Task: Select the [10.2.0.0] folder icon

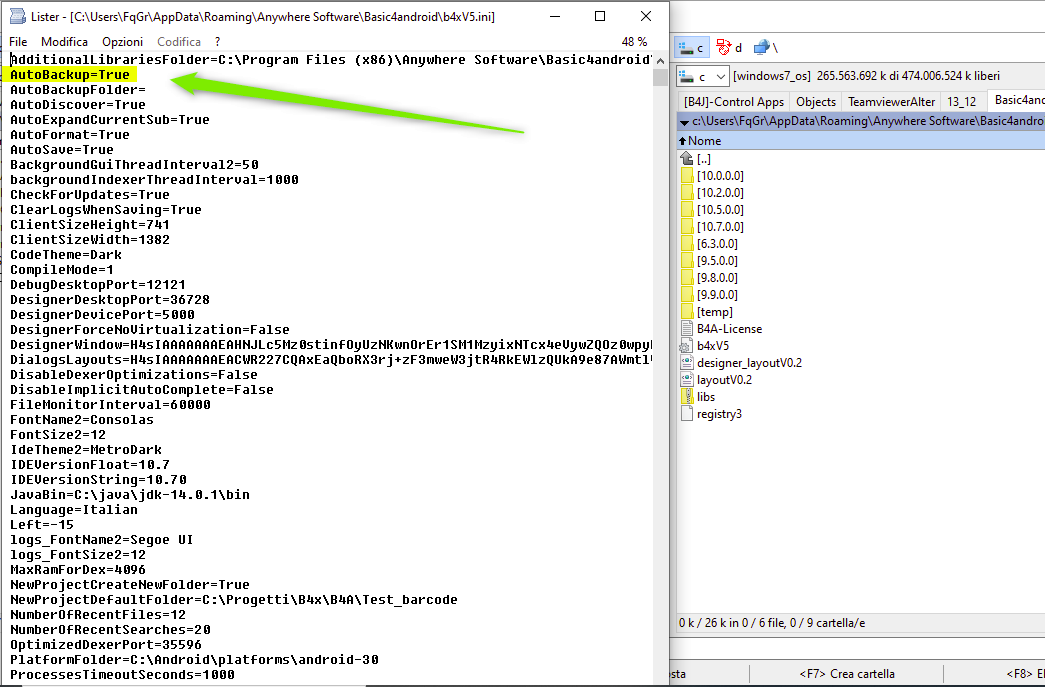Action: coord(687,193)
